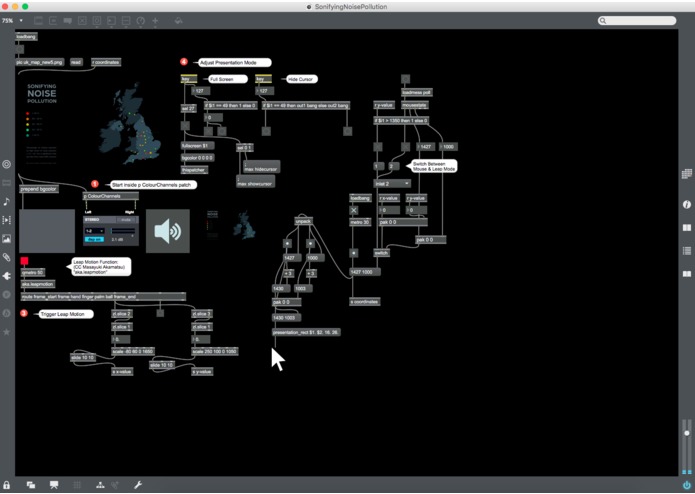Select the p ColourChannels object
This screenshot has width=695, height=494.
pyautogui.click(x=111, y=196)
